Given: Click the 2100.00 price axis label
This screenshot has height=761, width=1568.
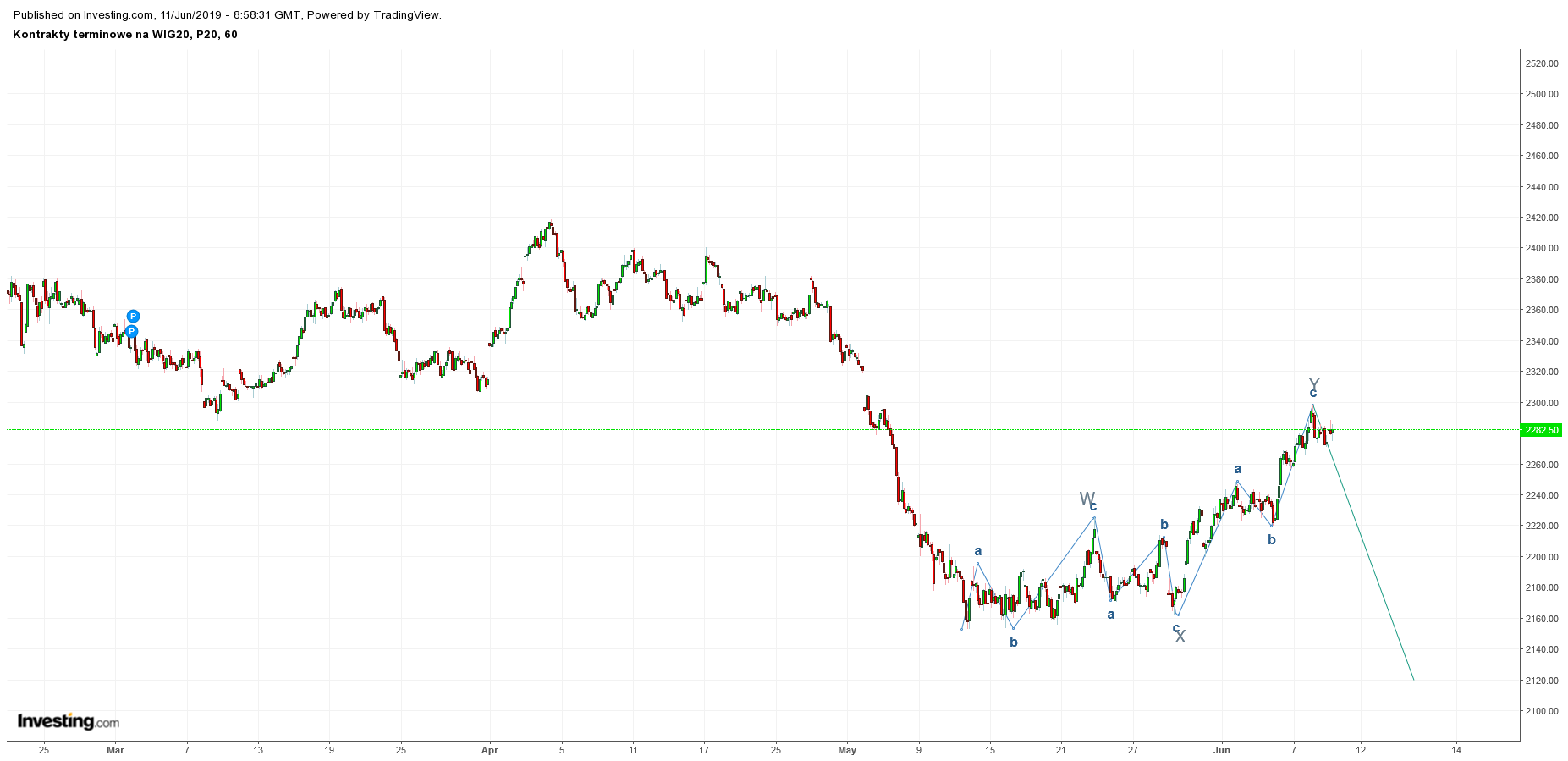Looking at the screenshot, I should coord(1542,711).
